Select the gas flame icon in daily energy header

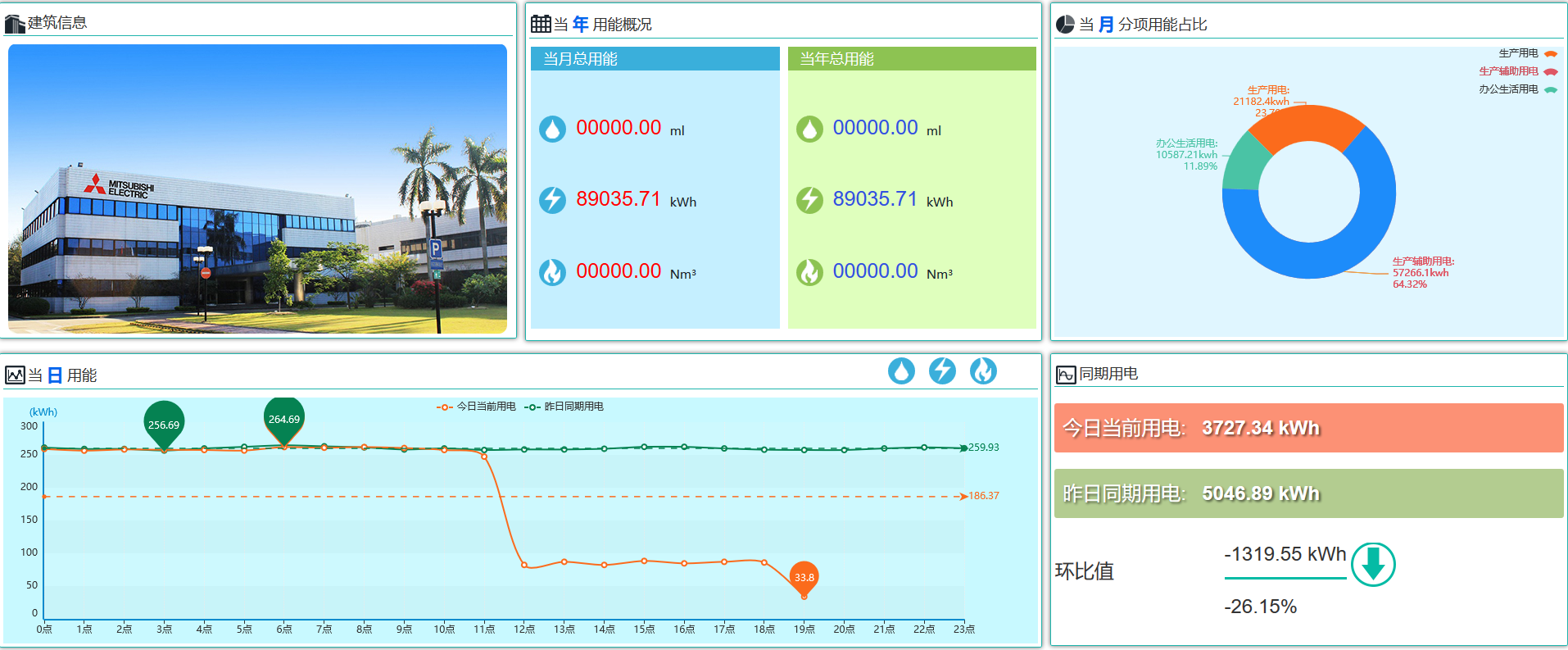[x=983, y=371]
